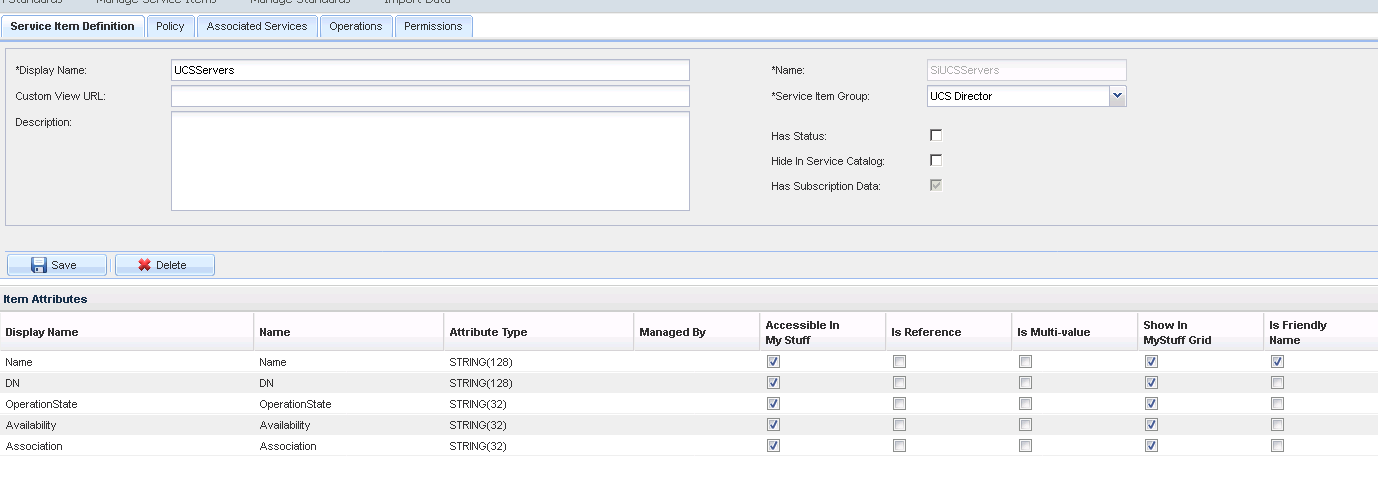This screenshot has height=496, width=1378.
Task: Toggle Show In MyStuff Grid for Association row
Action: (1151, 446)
